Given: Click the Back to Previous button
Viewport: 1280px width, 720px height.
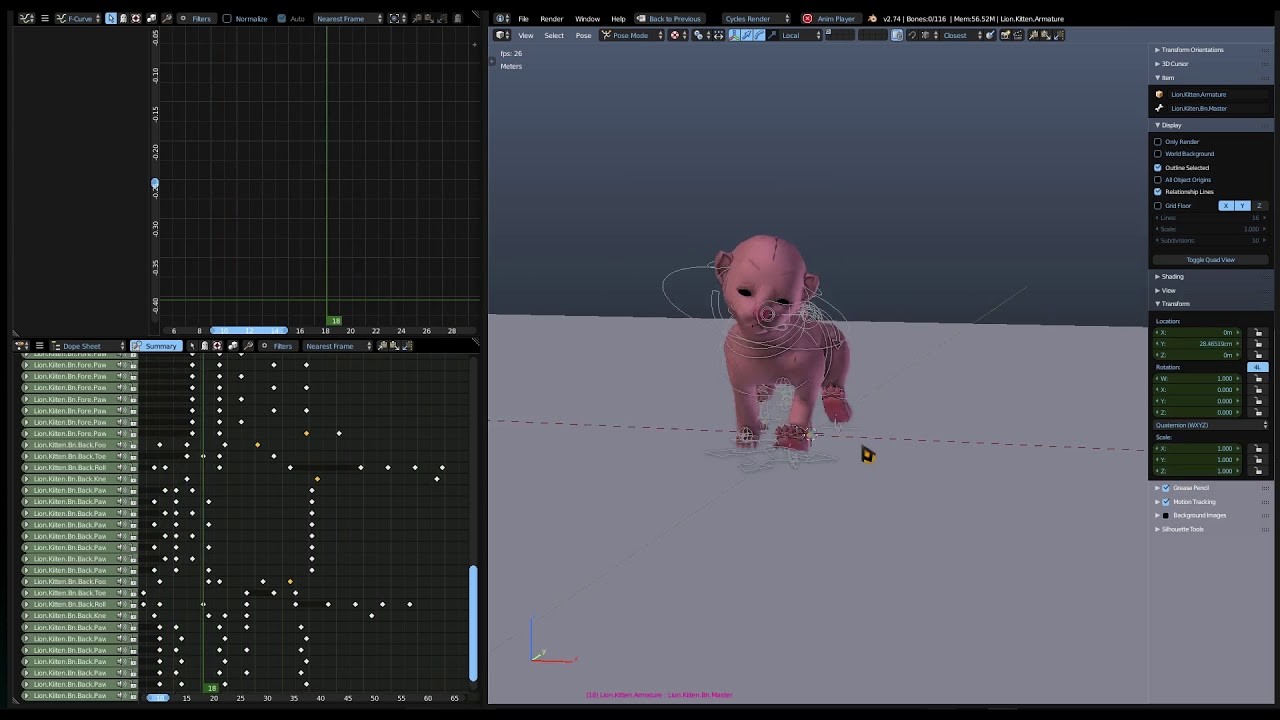Looking at the screenshot, I should (672, 17).
